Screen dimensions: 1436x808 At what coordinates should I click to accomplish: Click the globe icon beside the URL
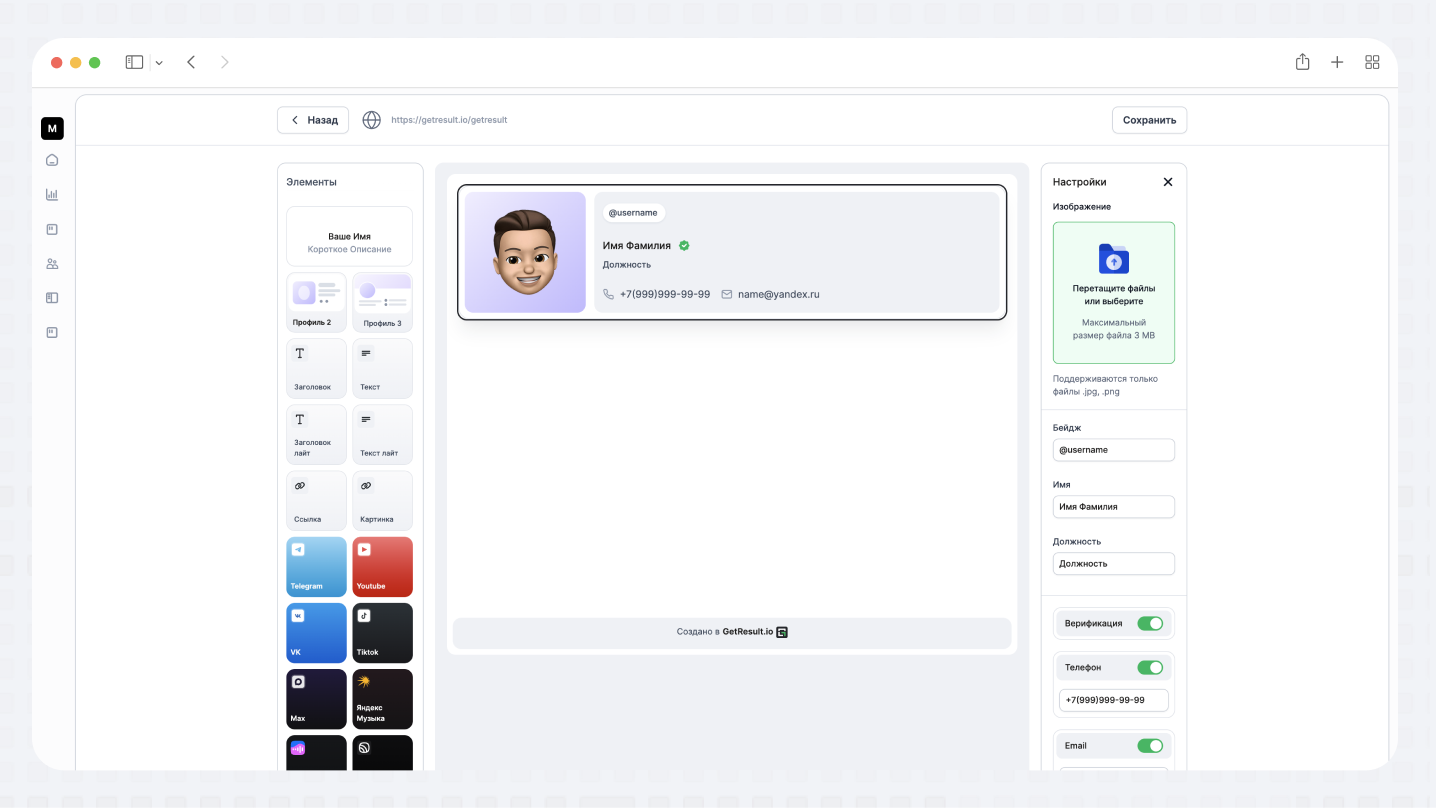371,120
